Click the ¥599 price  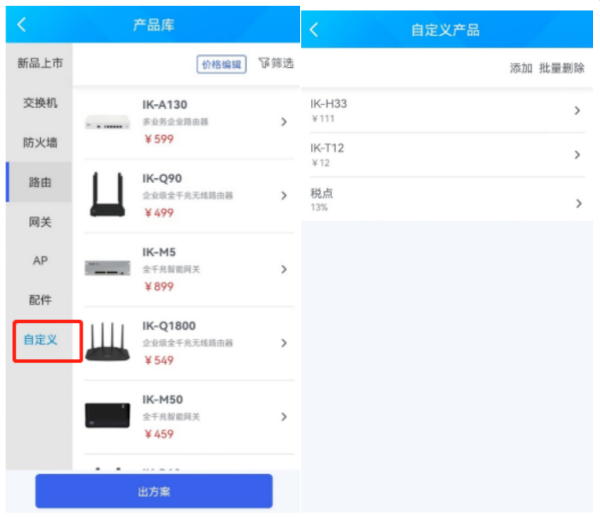(x=159, y=139)
